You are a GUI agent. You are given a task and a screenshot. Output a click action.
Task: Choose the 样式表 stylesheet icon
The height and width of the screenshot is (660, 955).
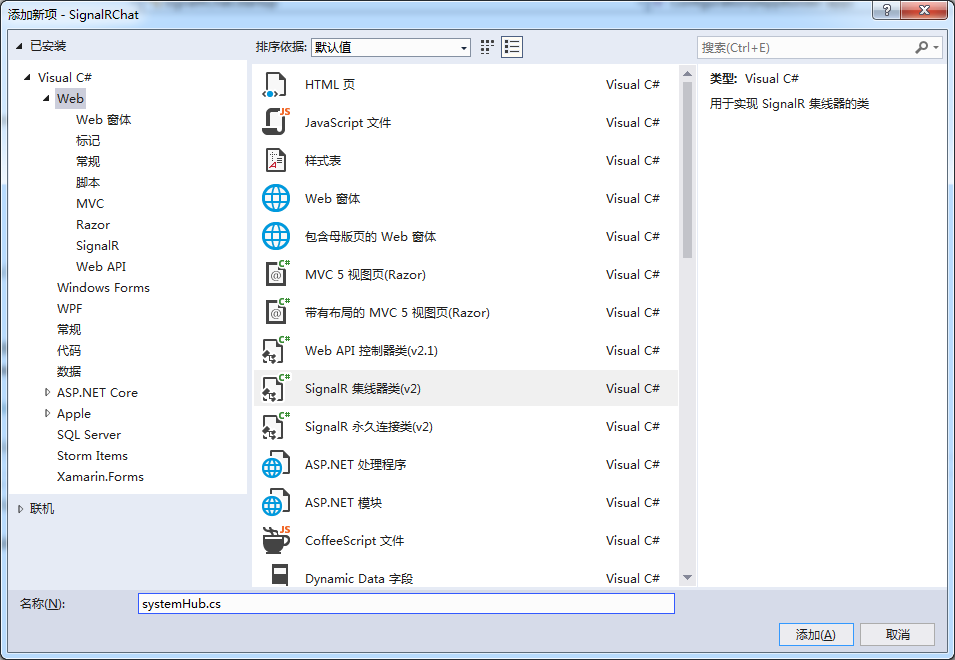click(275, 161)
